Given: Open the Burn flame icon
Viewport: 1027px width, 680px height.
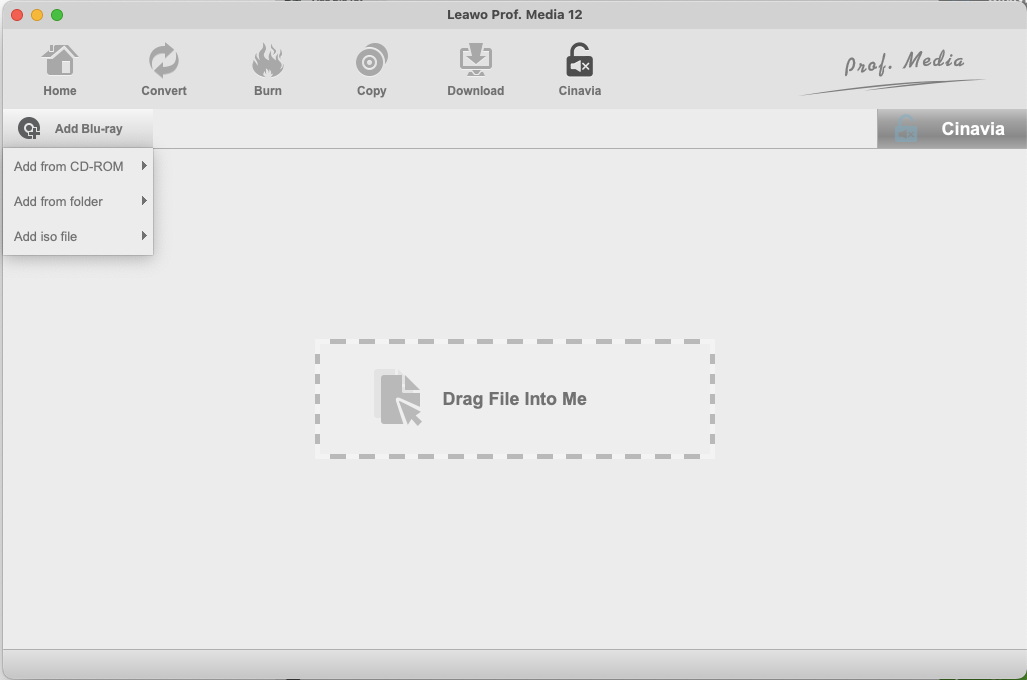Looking at the screenshot, I should 268,60.
